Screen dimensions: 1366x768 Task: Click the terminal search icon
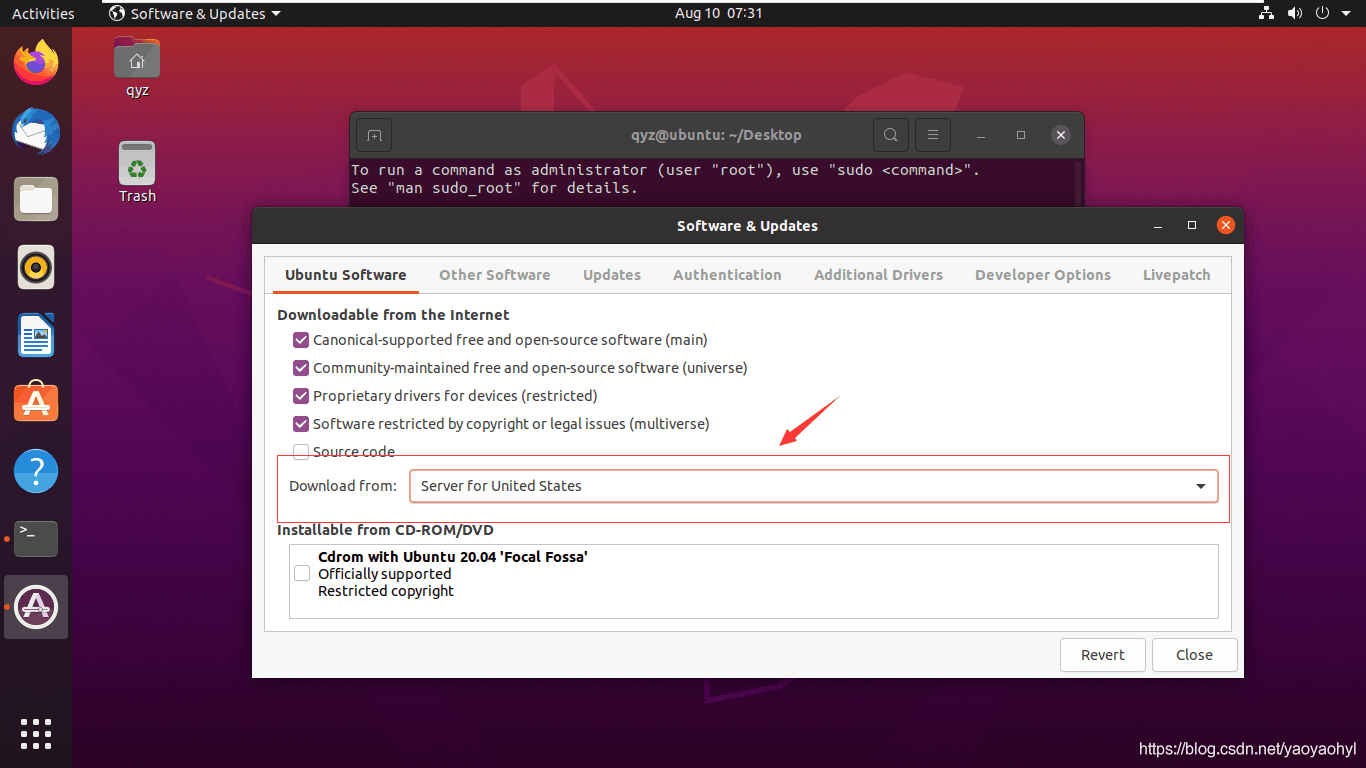click(890, 135)
